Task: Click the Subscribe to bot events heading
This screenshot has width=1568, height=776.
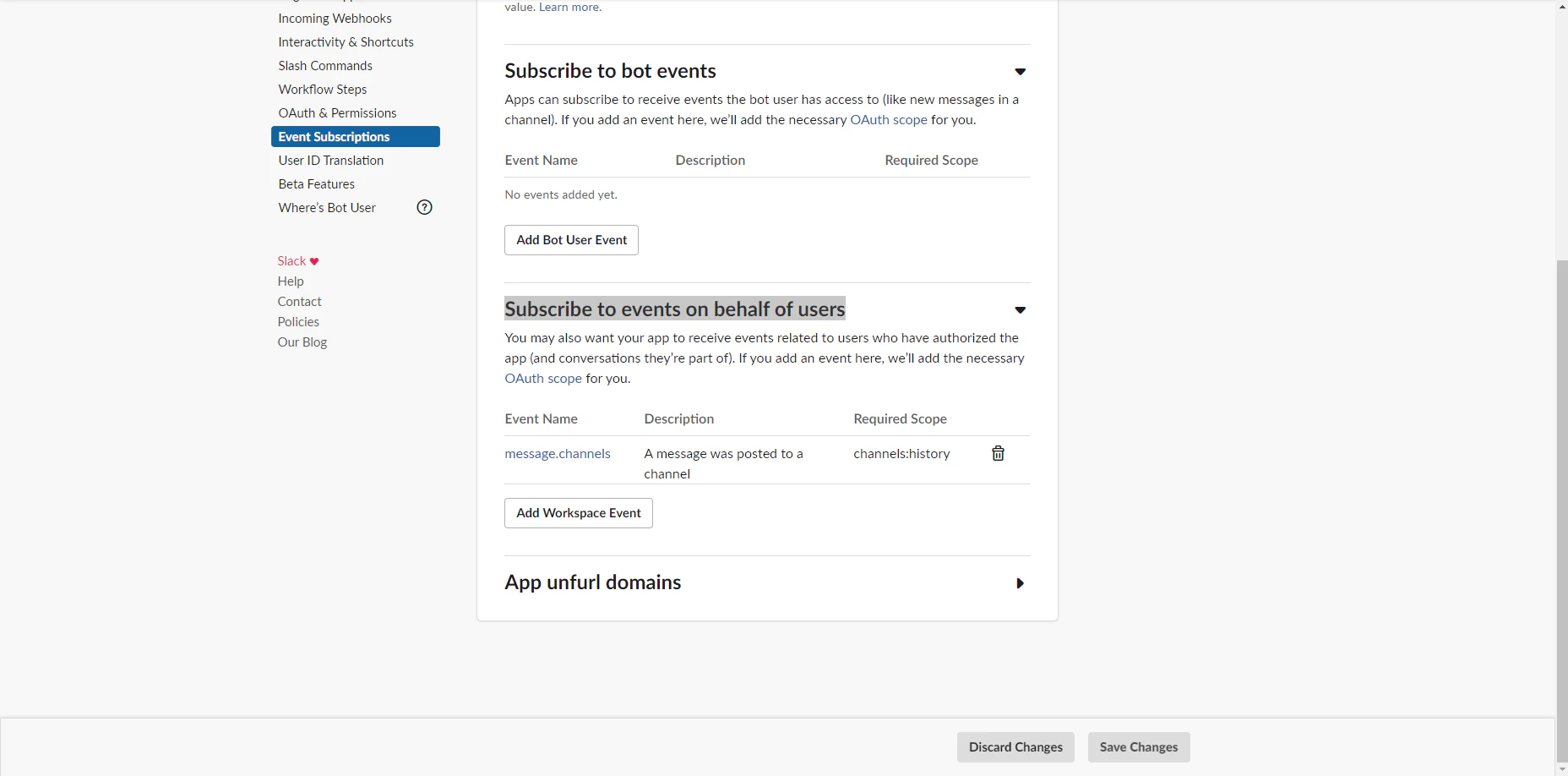Action: 610,71
